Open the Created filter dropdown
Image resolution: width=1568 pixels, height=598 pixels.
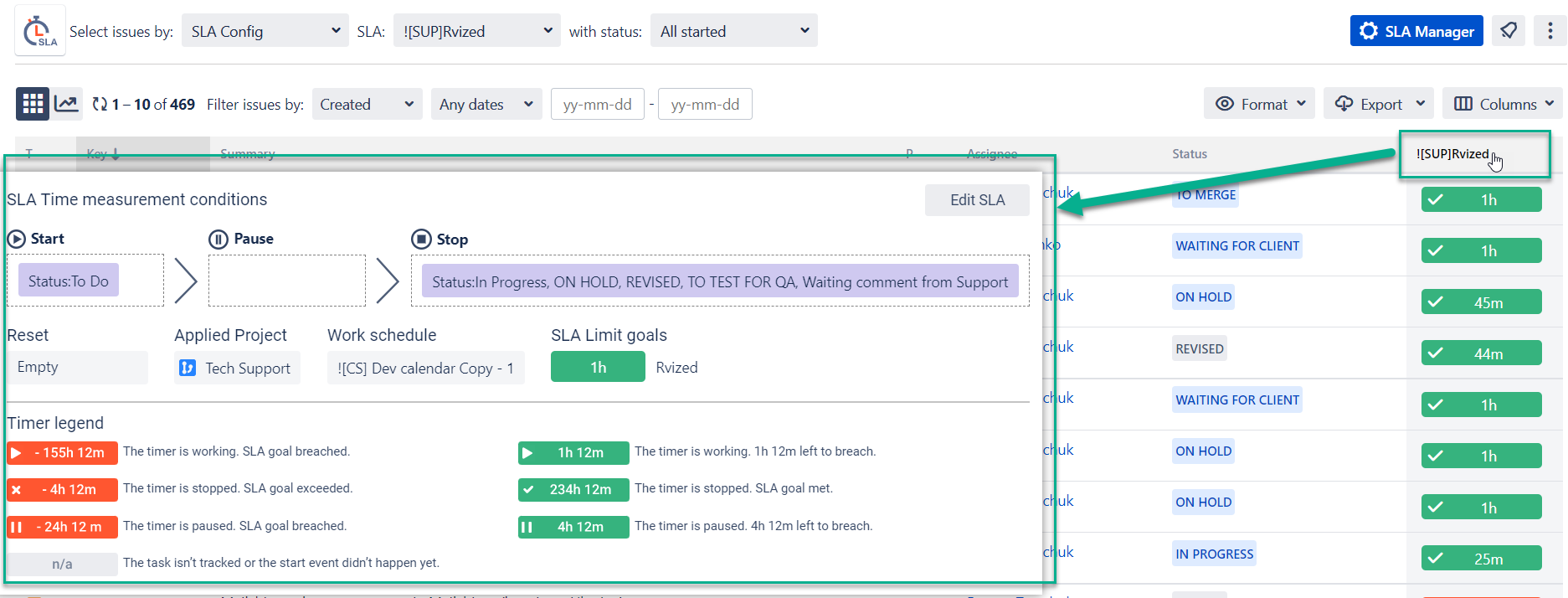coord(367,104)
